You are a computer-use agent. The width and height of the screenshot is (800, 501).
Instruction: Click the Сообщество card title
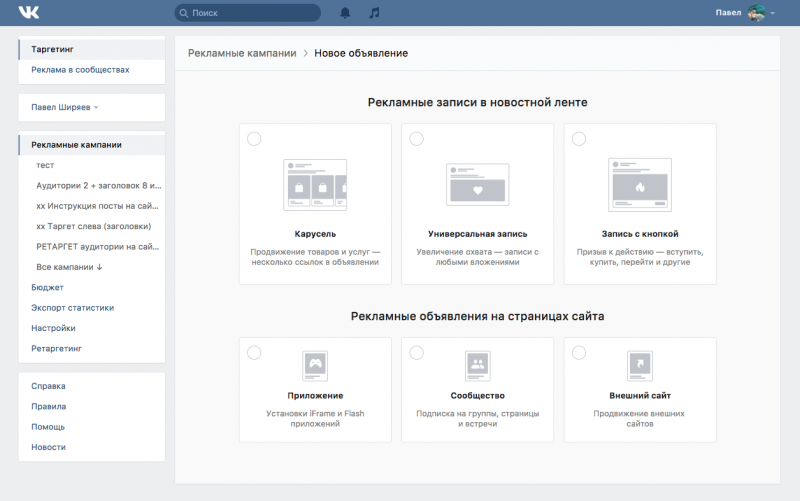(478, 395)
